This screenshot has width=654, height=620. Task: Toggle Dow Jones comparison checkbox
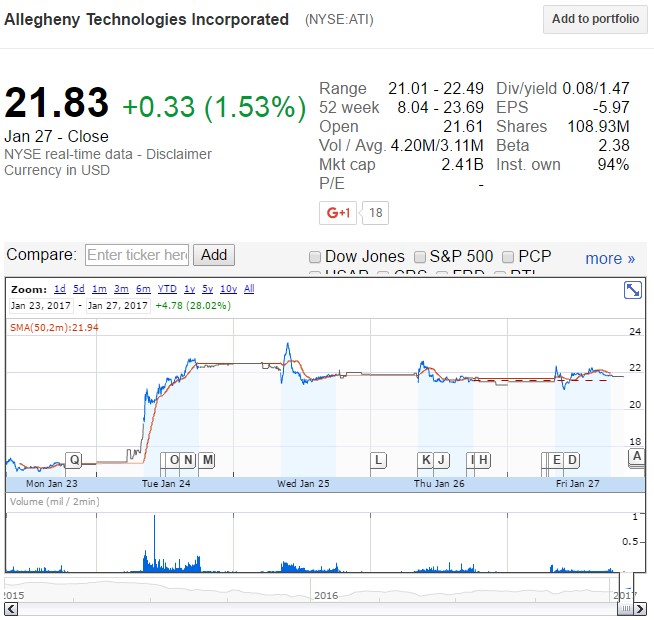click(x=315, y=257)
